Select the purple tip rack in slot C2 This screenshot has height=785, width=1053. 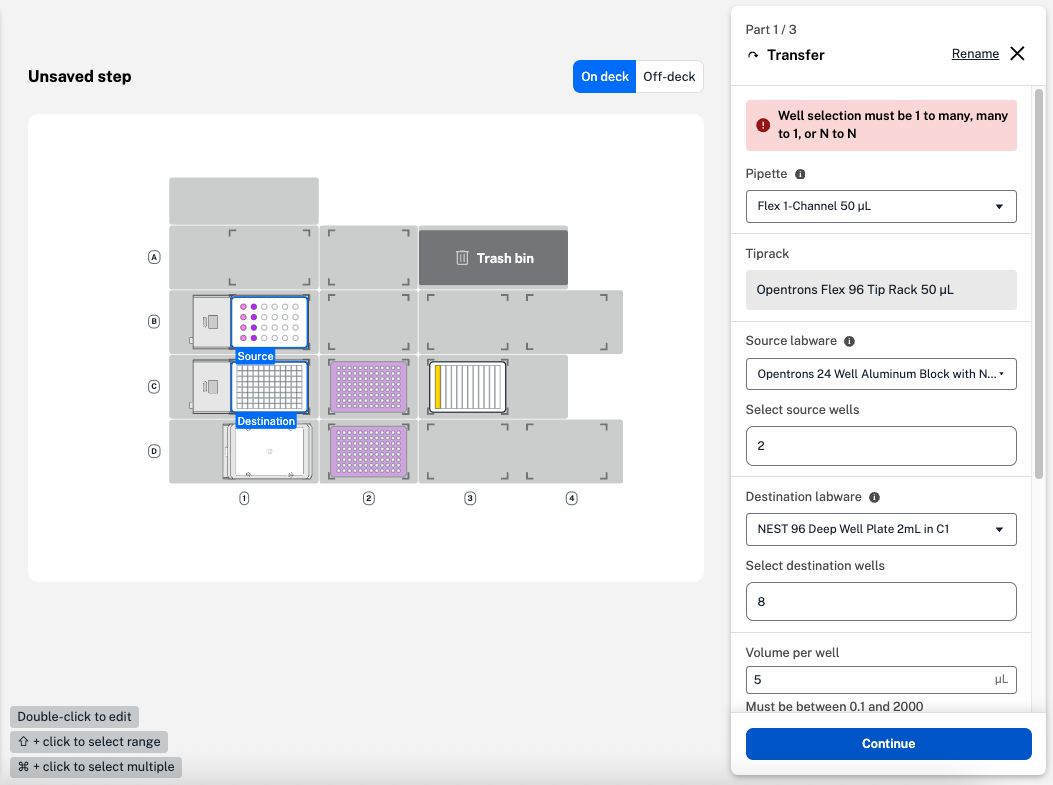click(368, 387)
